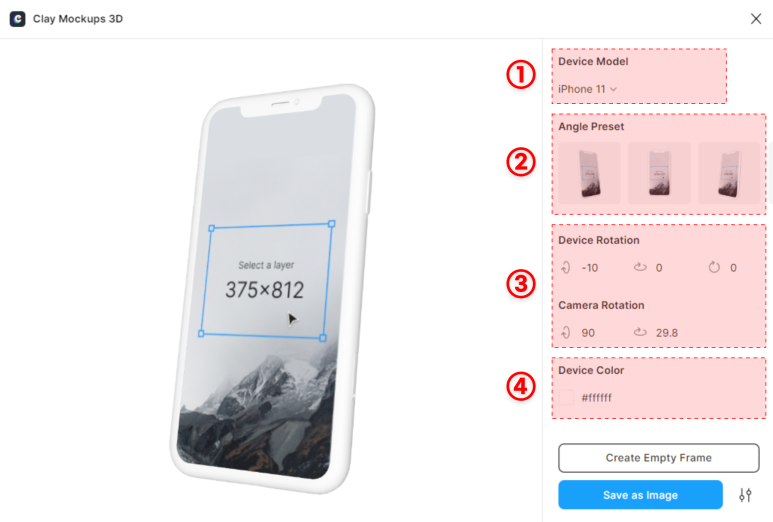Click the Clay Mockups 3D logo icon
This screenshot has width=773, height=522.
click(x=17, y=19)
